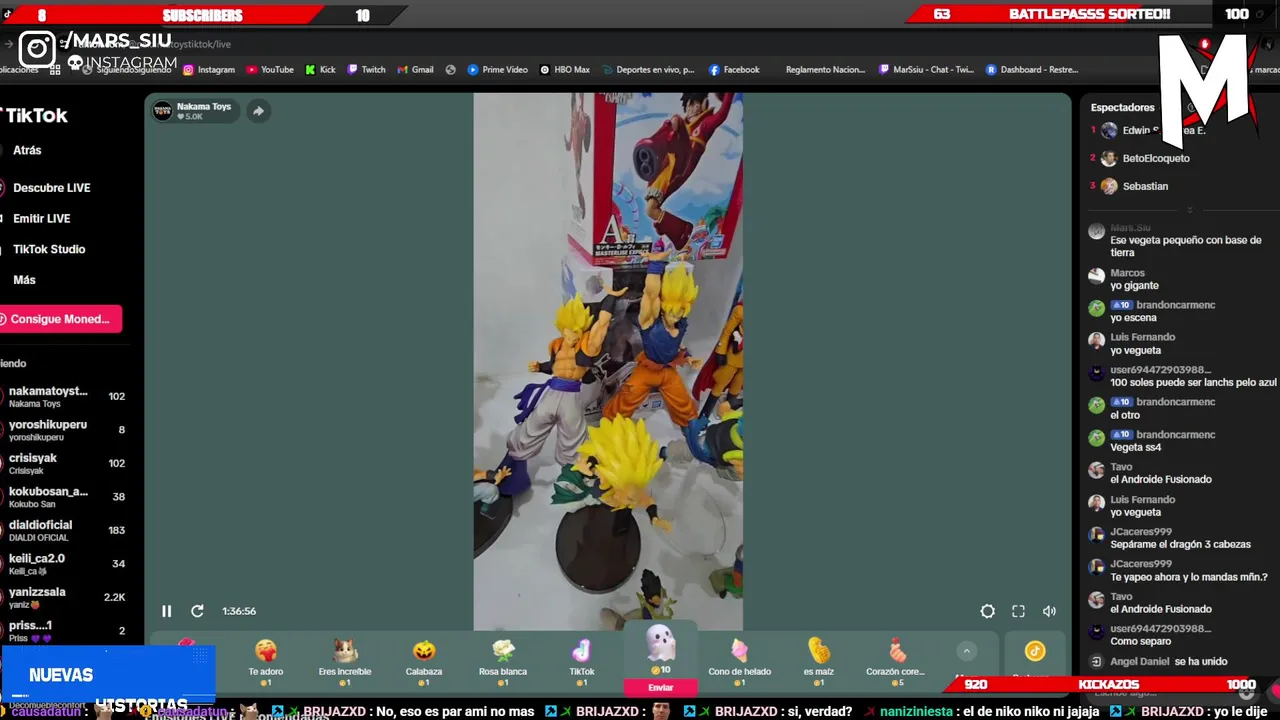Image resolution: width=1280 pixels, height=720 pixels.
Task: Open nakamatoyst... live in following list
Action: [65, 397]
